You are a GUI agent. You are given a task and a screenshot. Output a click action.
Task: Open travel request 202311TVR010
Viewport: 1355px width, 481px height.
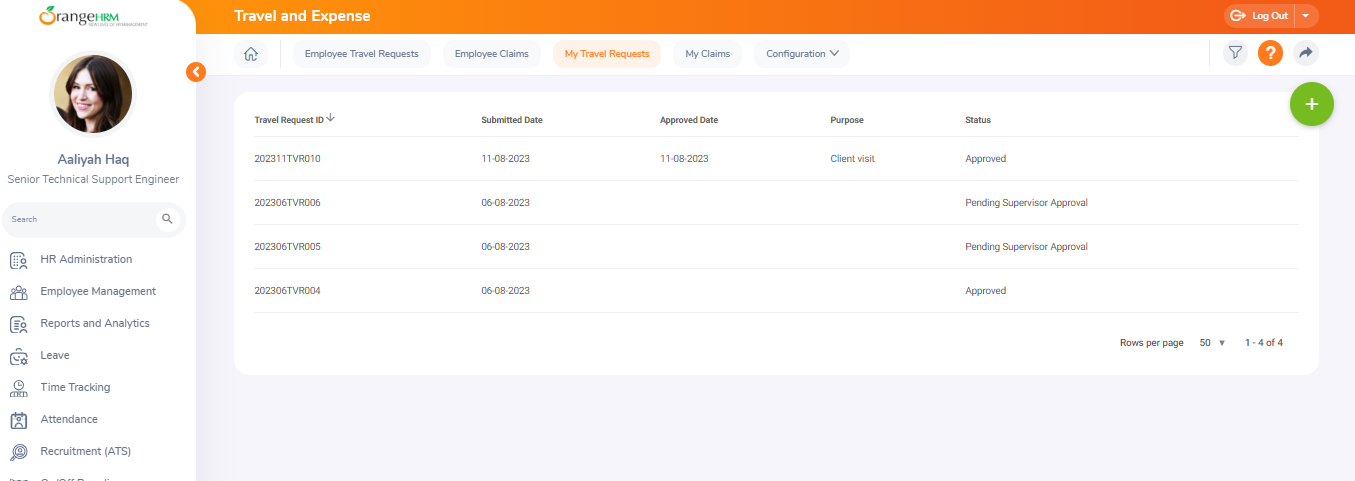coord(287,159)
